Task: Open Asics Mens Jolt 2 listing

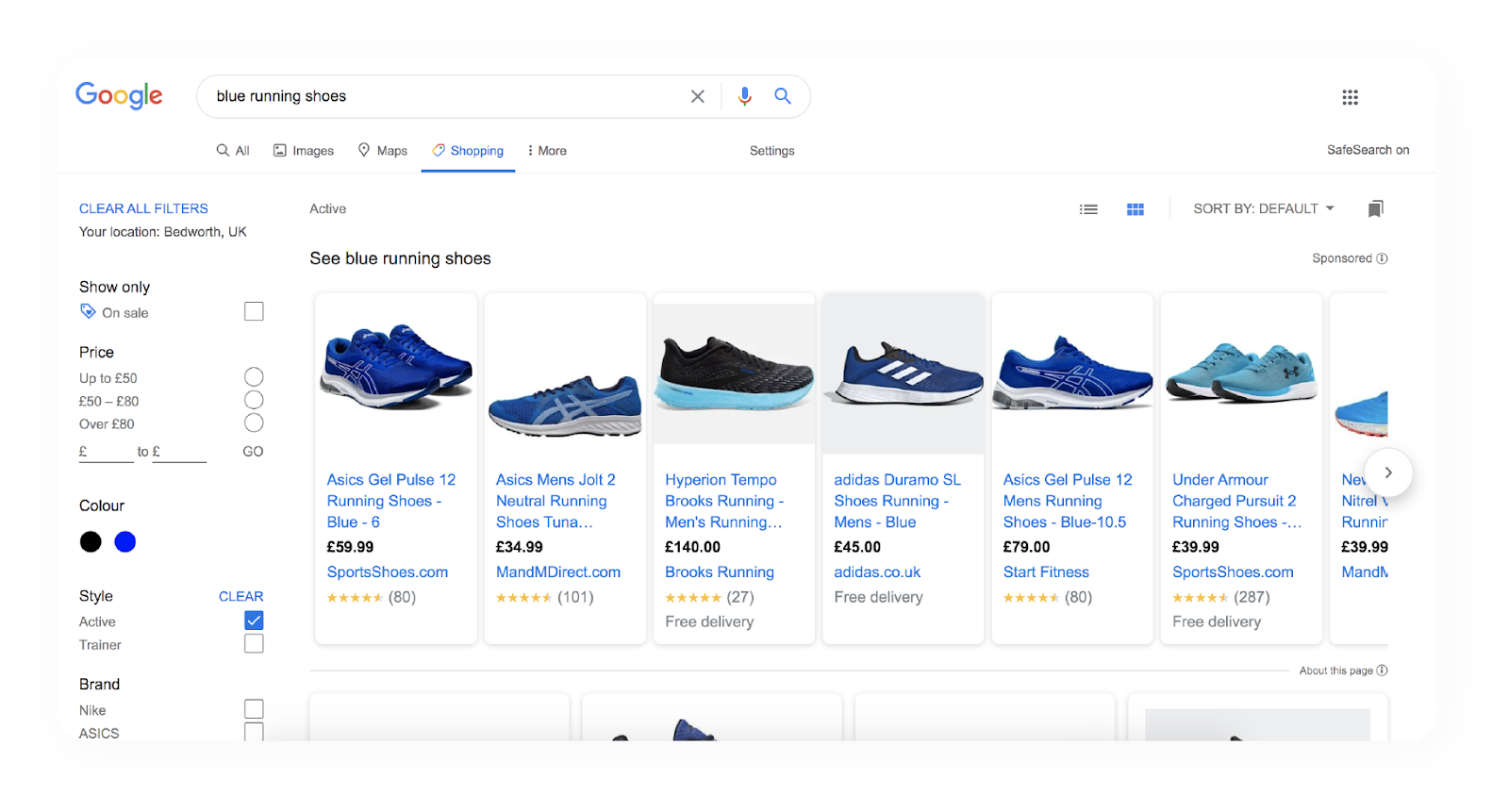Action: (x=556, y=501)
